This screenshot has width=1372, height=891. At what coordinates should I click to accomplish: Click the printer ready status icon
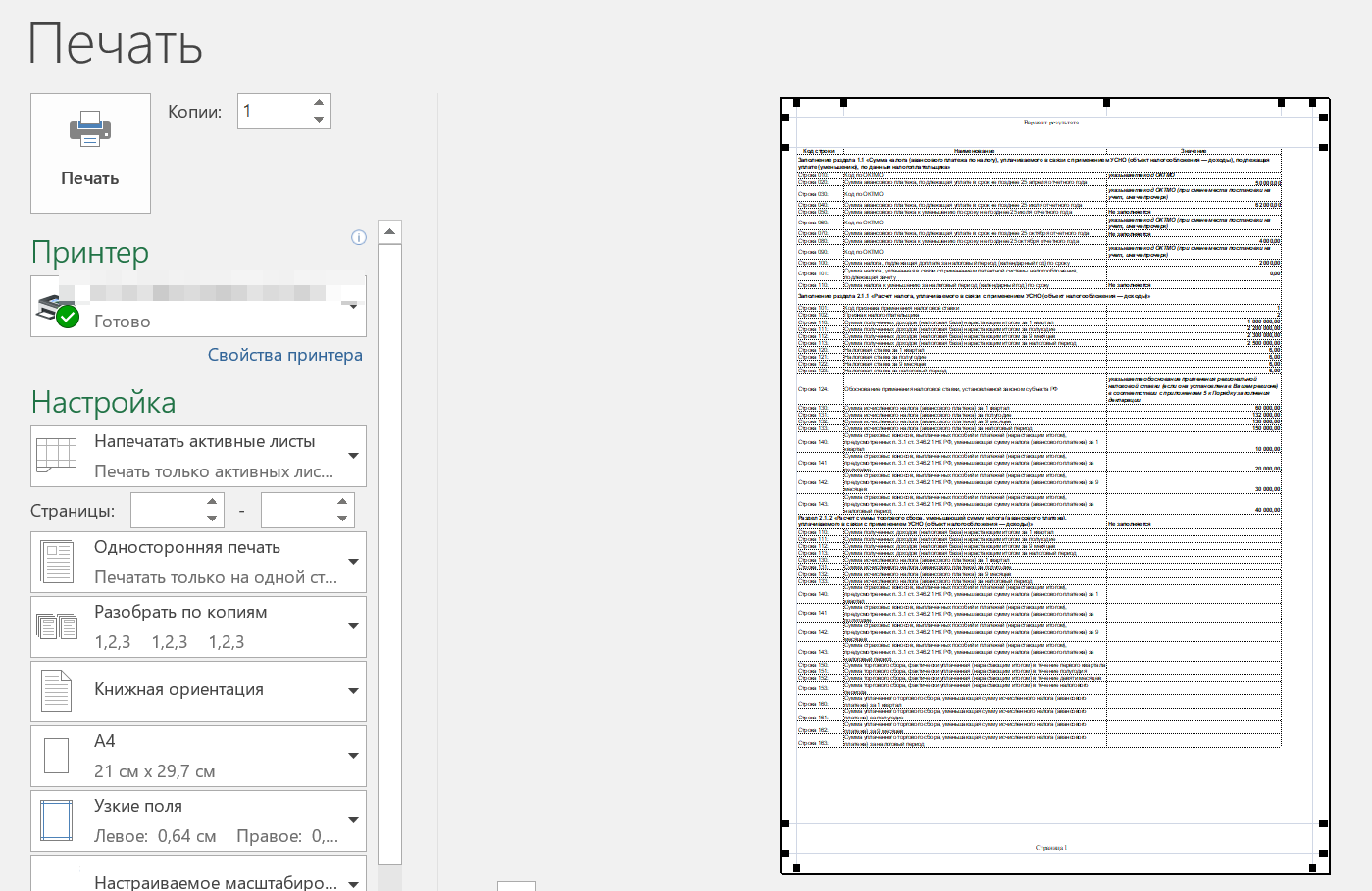68,317
